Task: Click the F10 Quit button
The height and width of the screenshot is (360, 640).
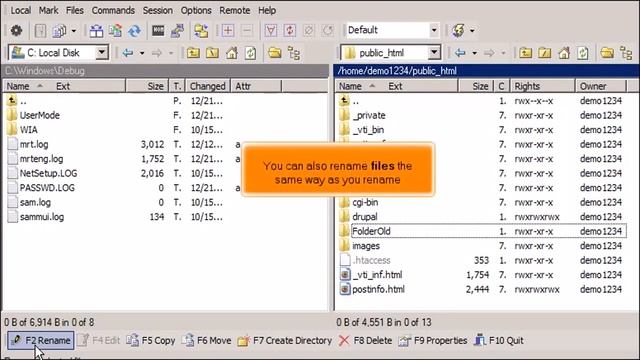Action: [498, 340]
